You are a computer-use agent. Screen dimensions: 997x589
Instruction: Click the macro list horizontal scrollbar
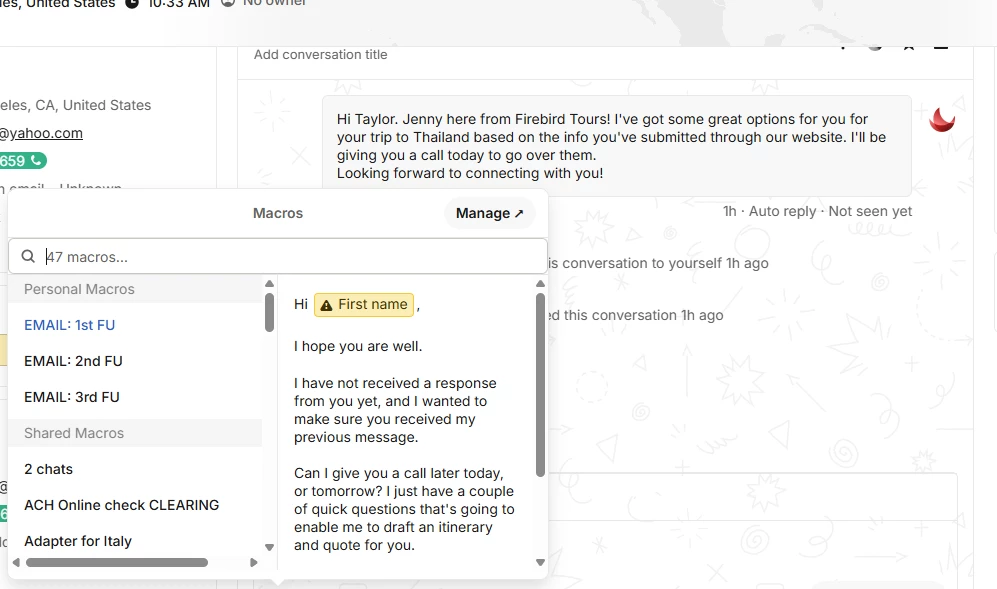[x=116, y=563]
